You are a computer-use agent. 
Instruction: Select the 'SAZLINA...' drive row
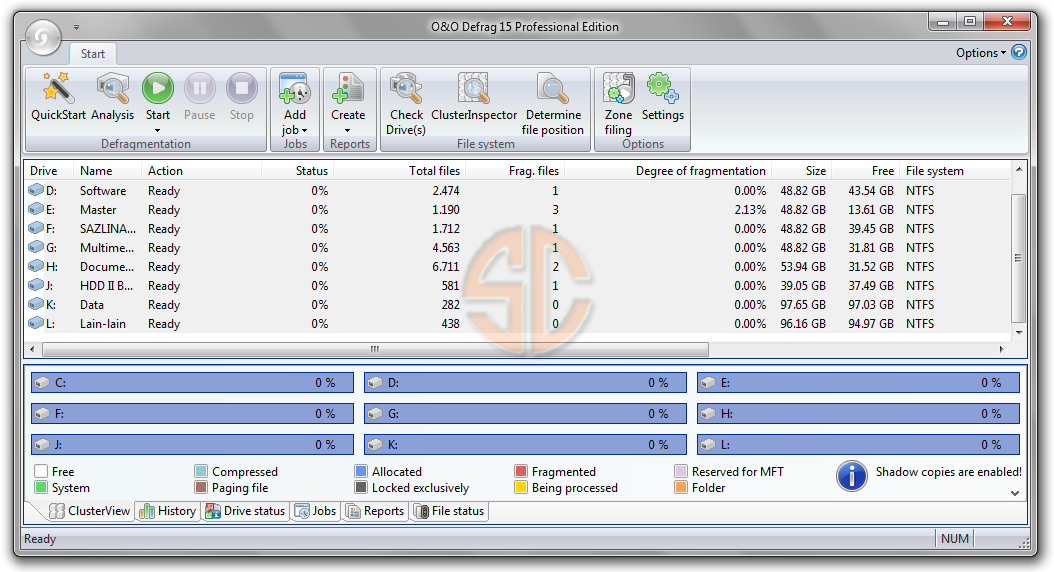(518, 229)
